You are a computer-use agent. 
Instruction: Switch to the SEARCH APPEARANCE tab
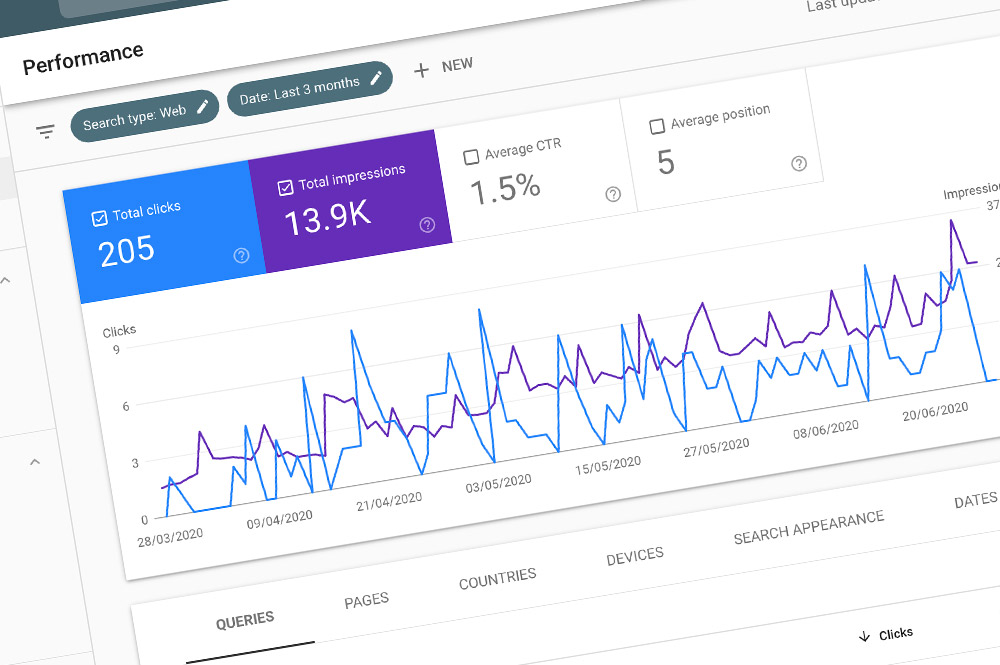pos(809,527)
